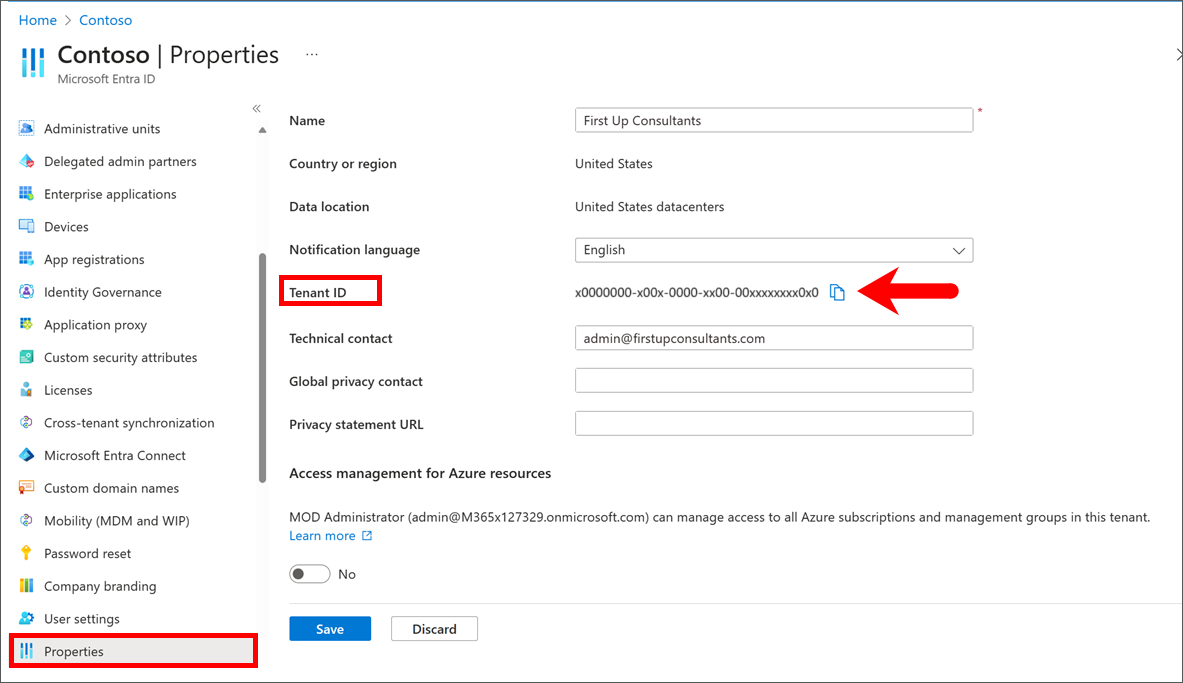Click the Custom security attributes icon
This screenshot has height=683, width=1183.
[26, 357]
